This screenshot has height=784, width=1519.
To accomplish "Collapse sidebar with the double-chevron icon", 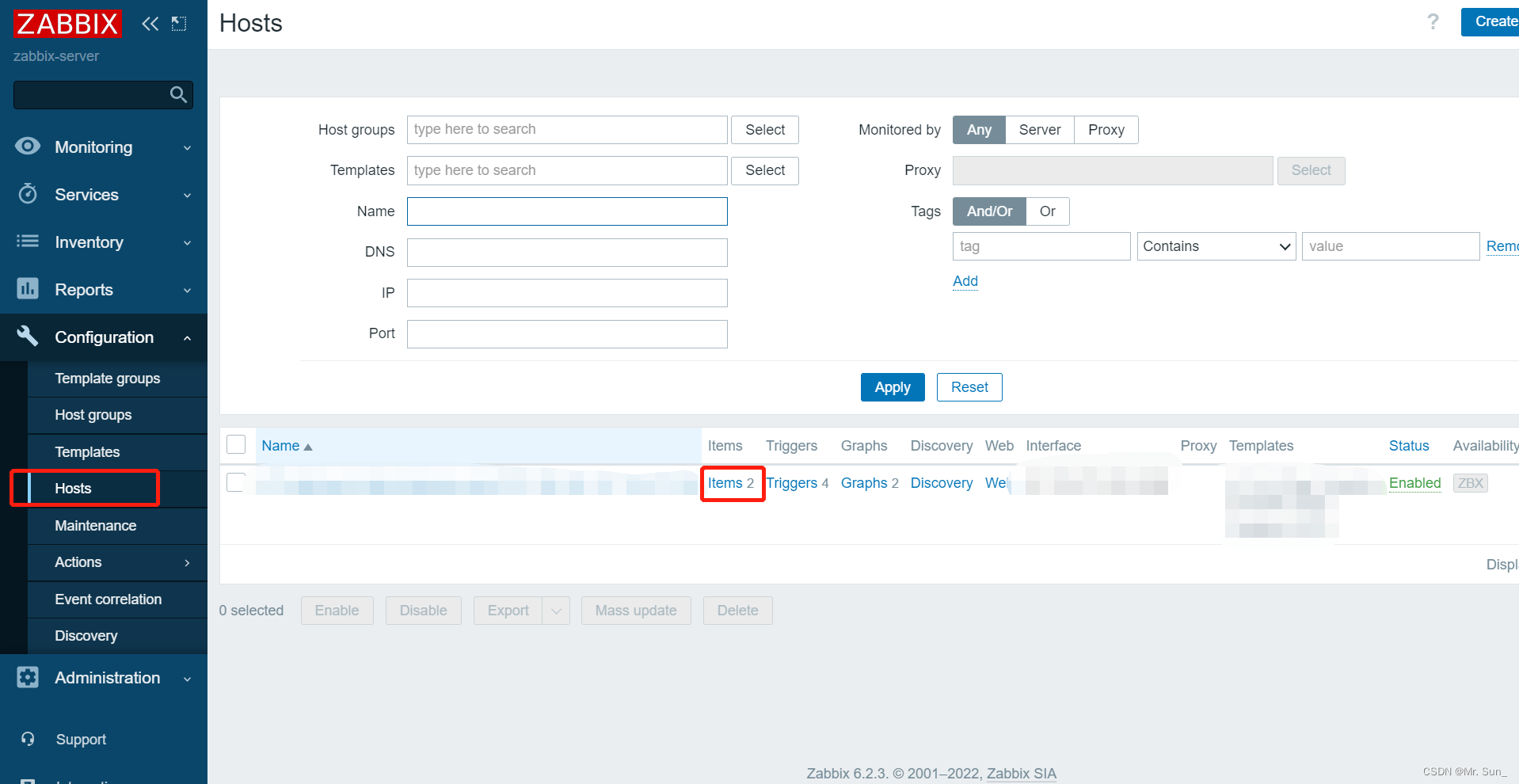I will 150,23.
